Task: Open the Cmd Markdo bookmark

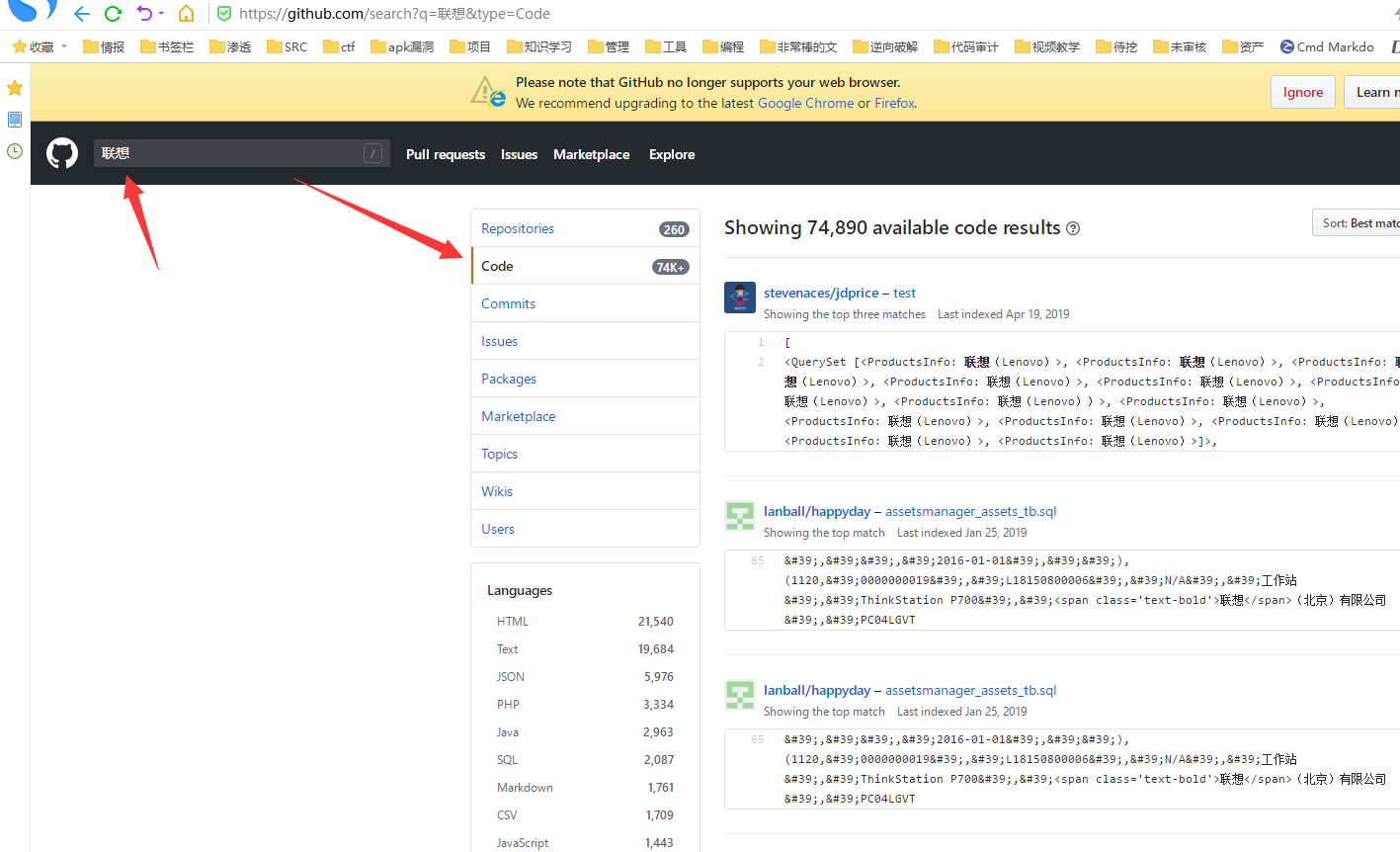Action: [x=1327, y=46]
